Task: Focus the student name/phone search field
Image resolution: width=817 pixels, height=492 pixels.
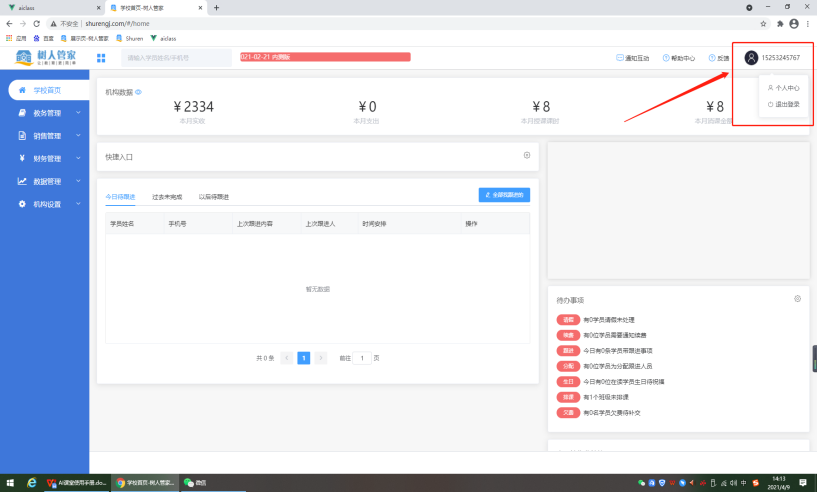Action: [x=177, y=58]
